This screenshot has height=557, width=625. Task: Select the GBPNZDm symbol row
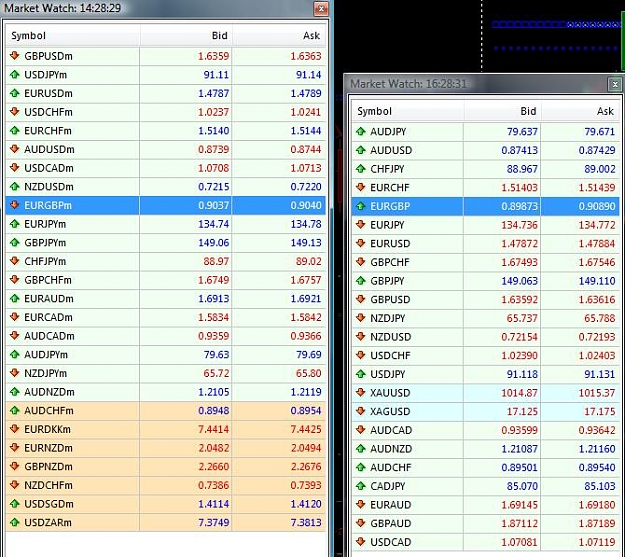[x=166, y=466]
